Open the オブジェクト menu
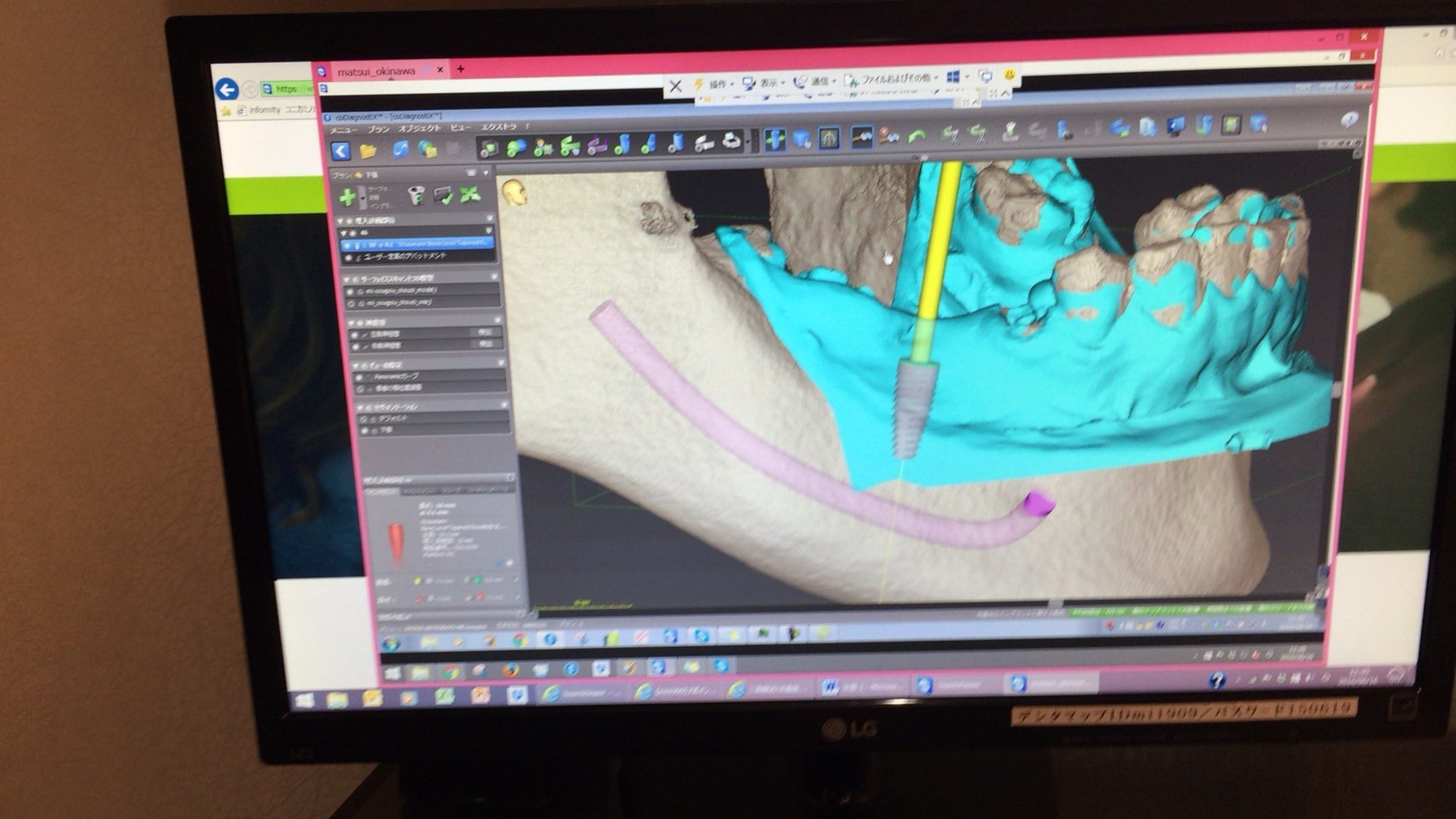 click(420, 129)
